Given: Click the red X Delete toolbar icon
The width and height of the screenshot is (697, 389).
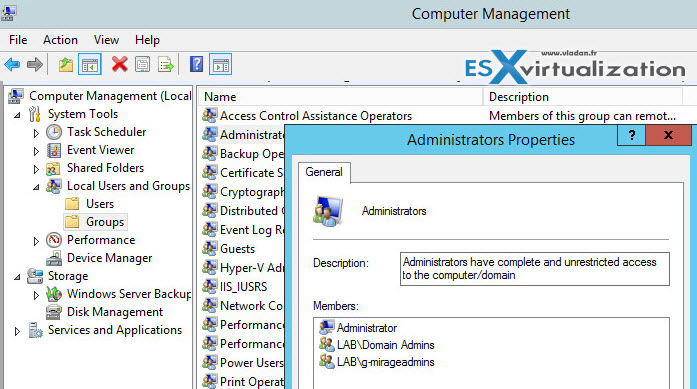Looking at the screenshot, I should [x=120, y=64].
